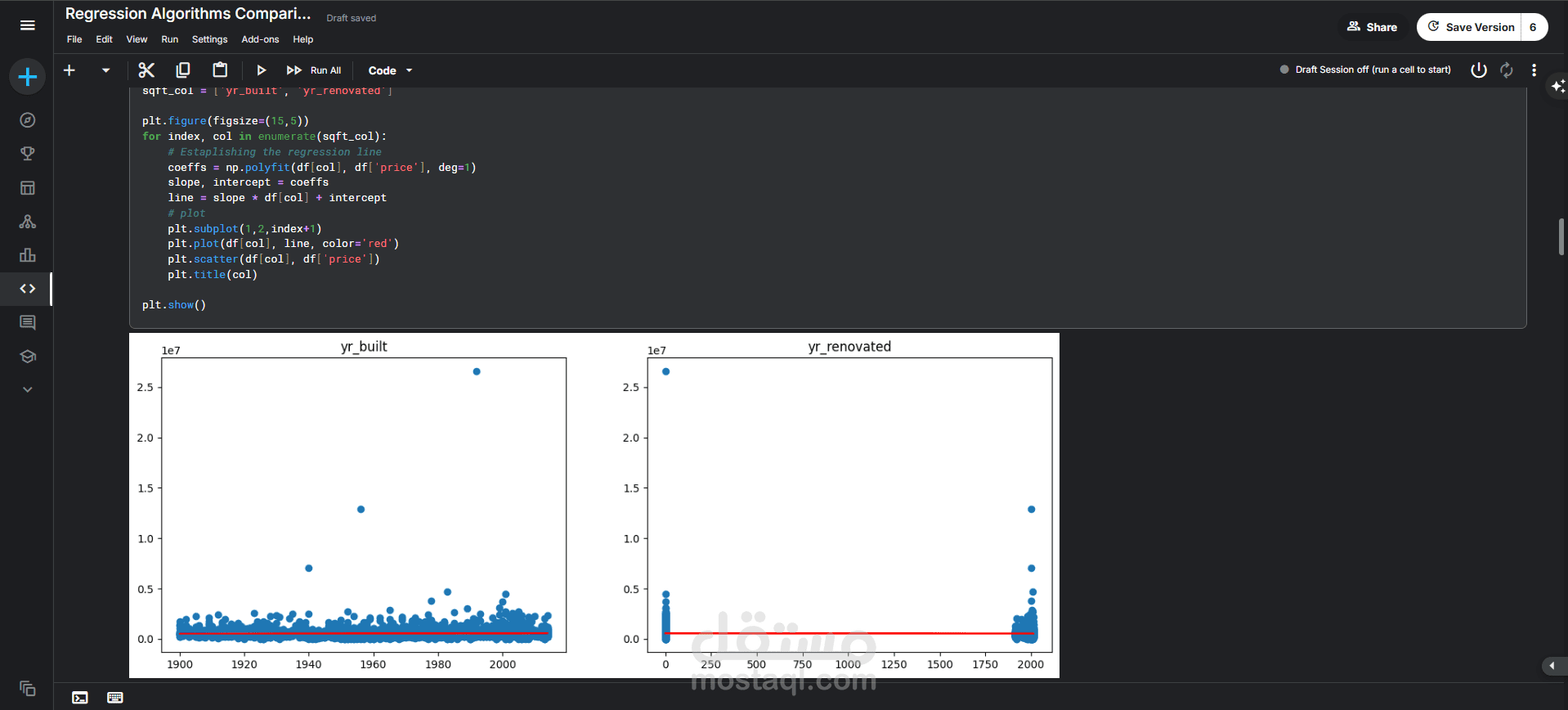Open the Home compass icon in sidebar

pyautogui.click(x=27, y=120)
